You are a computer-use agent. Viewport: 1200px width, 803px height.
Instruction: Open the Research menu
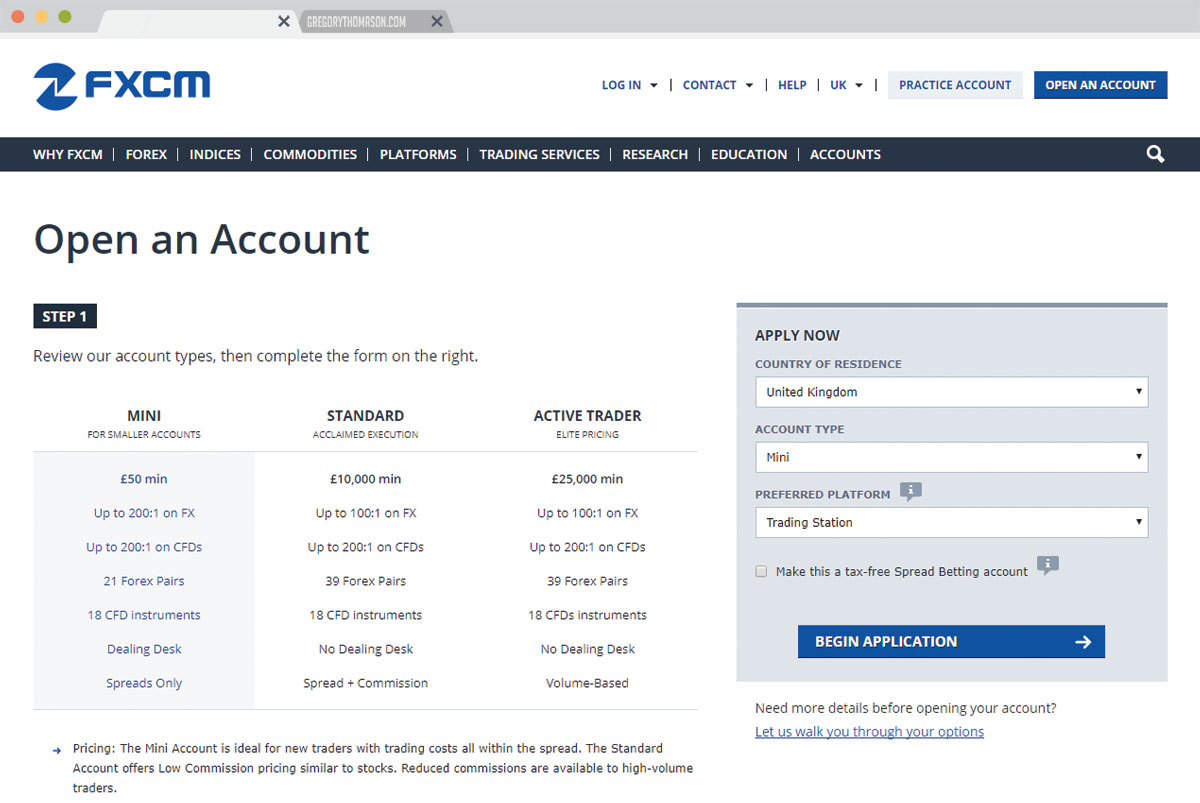coord(655,154)
